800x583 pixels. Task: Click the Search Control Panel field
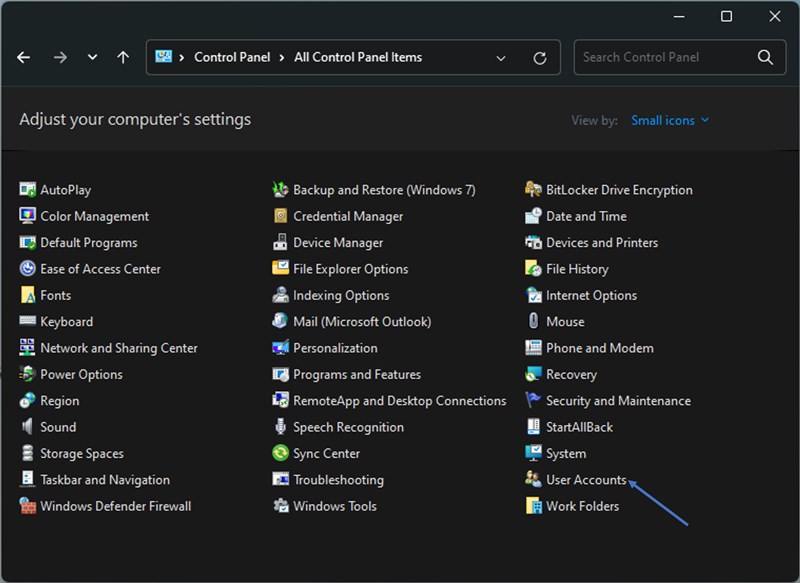pos(680,57)
